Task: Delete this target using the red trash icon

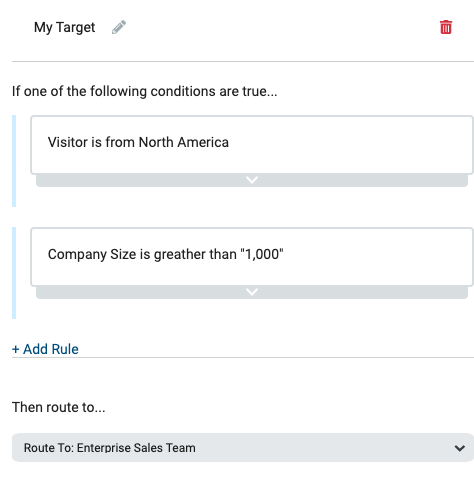Action: click(446, 27)
